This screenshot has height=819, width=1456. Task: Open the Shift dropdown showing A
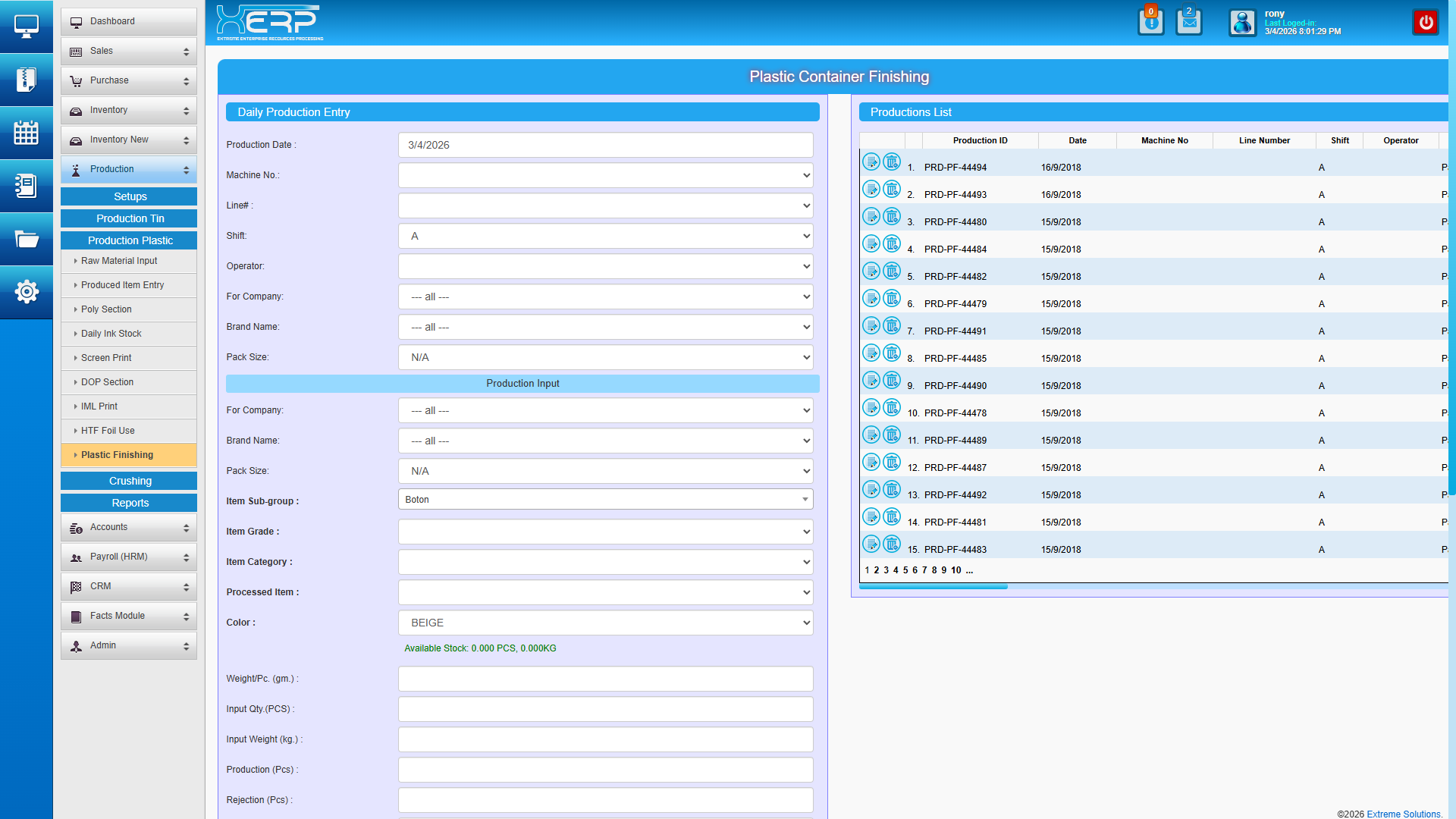[x=605, y=236]
